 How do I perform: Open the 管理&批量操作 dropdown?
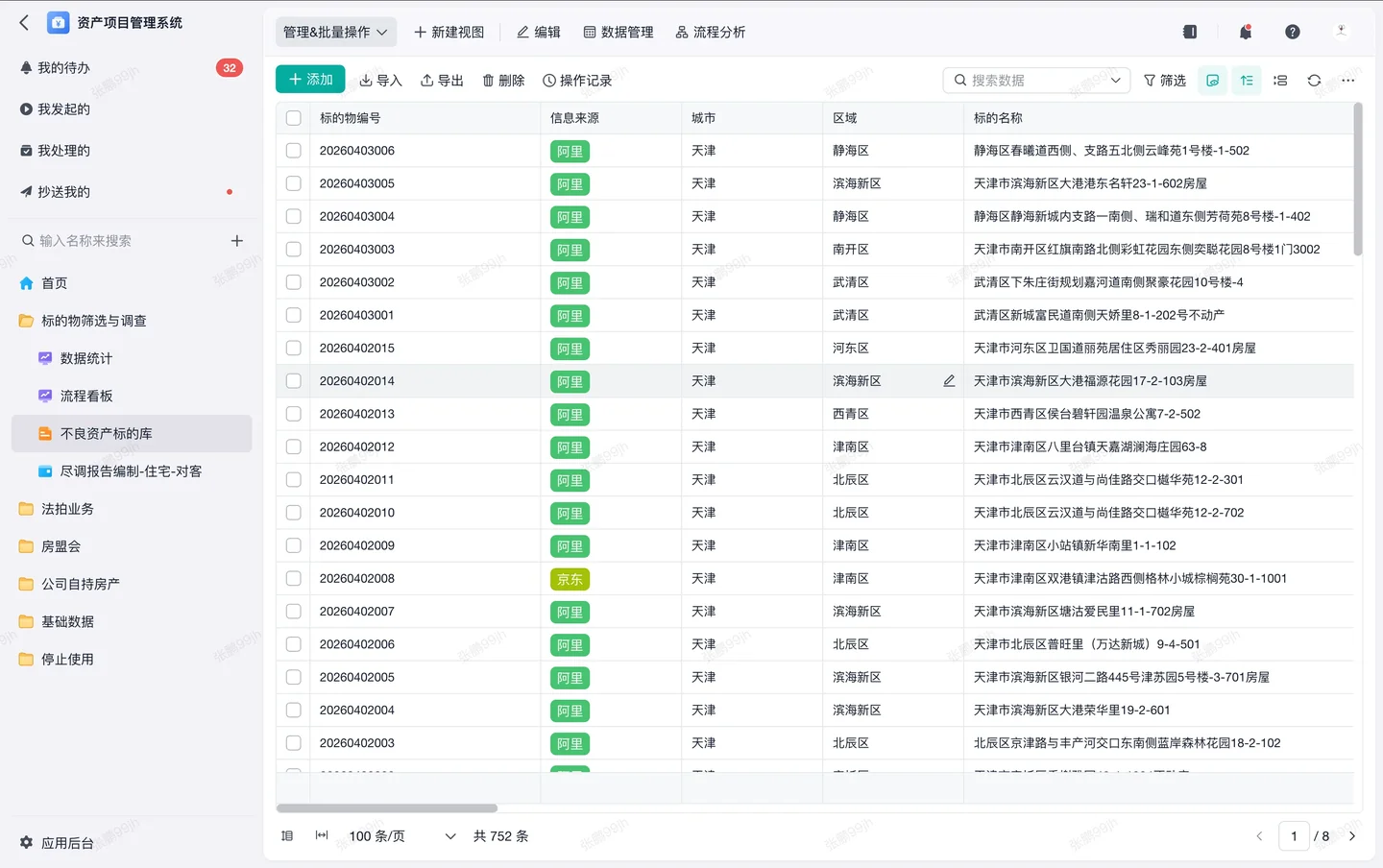point(335,32)
